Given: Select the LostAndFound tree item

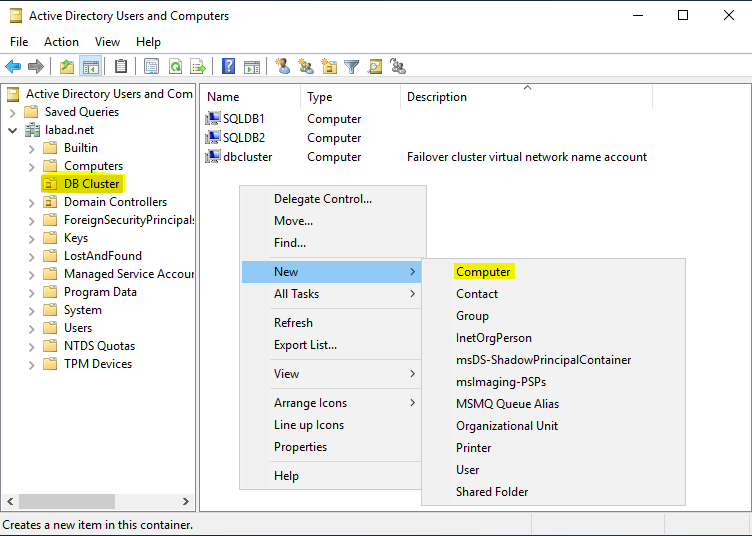Looking at the screenshot, I should coord(103,256).
